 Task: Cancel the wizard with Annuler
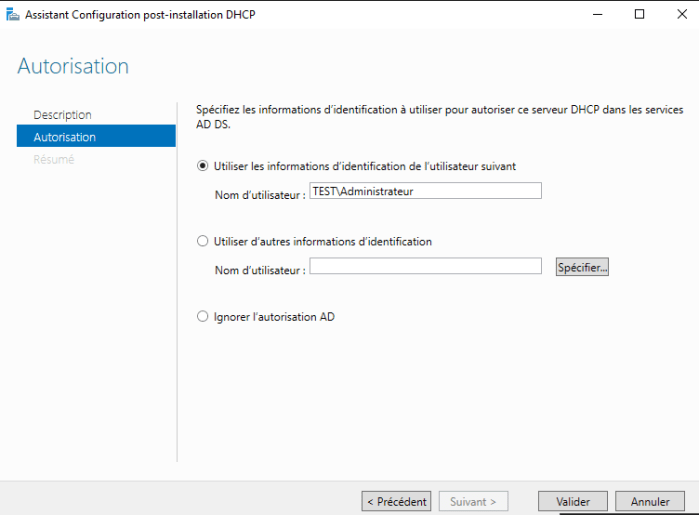(650, 501)
